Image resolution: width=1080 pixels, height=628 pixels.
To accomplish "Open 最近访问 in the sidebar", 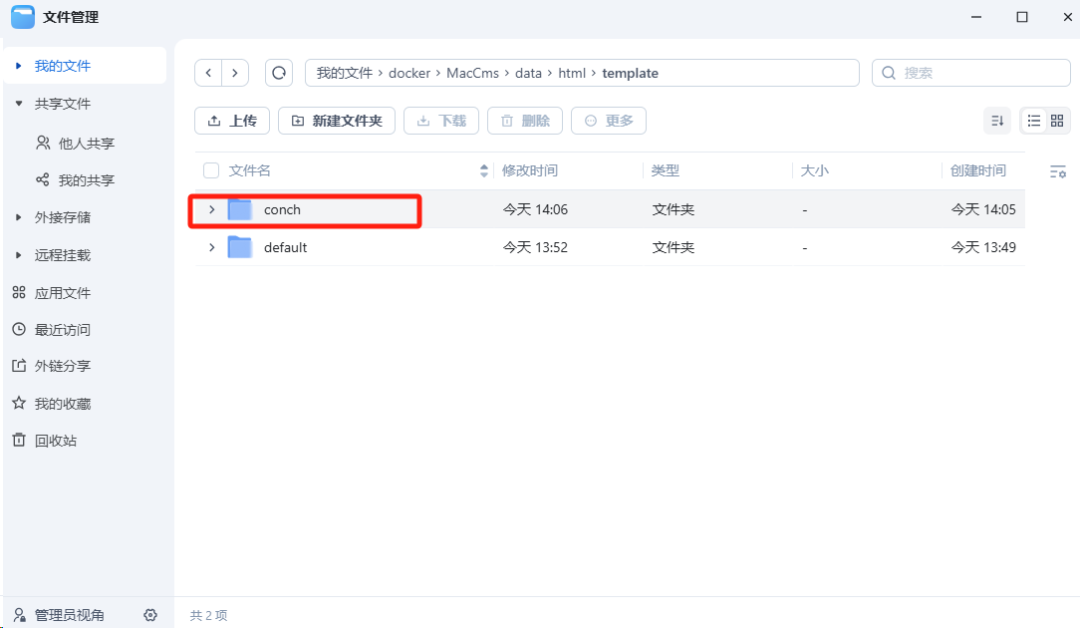I will [x=62, y=330].
